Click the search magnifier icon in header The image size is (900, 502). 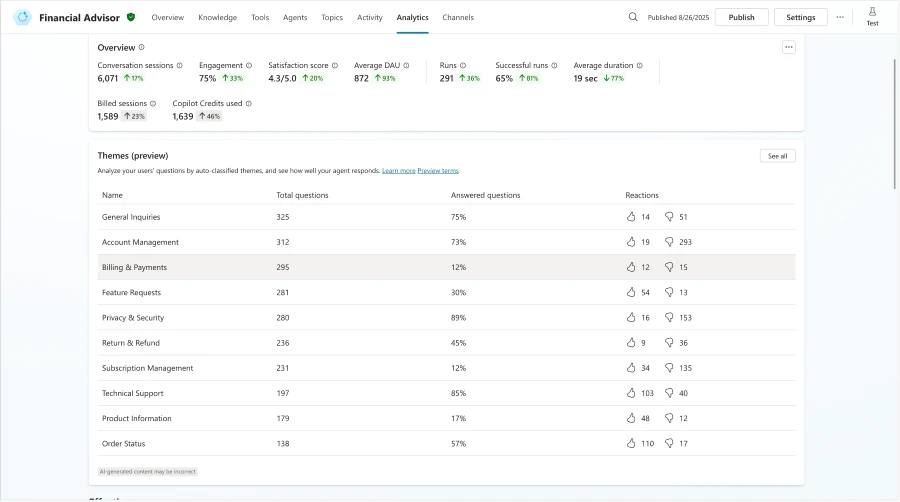pos(633,17)
